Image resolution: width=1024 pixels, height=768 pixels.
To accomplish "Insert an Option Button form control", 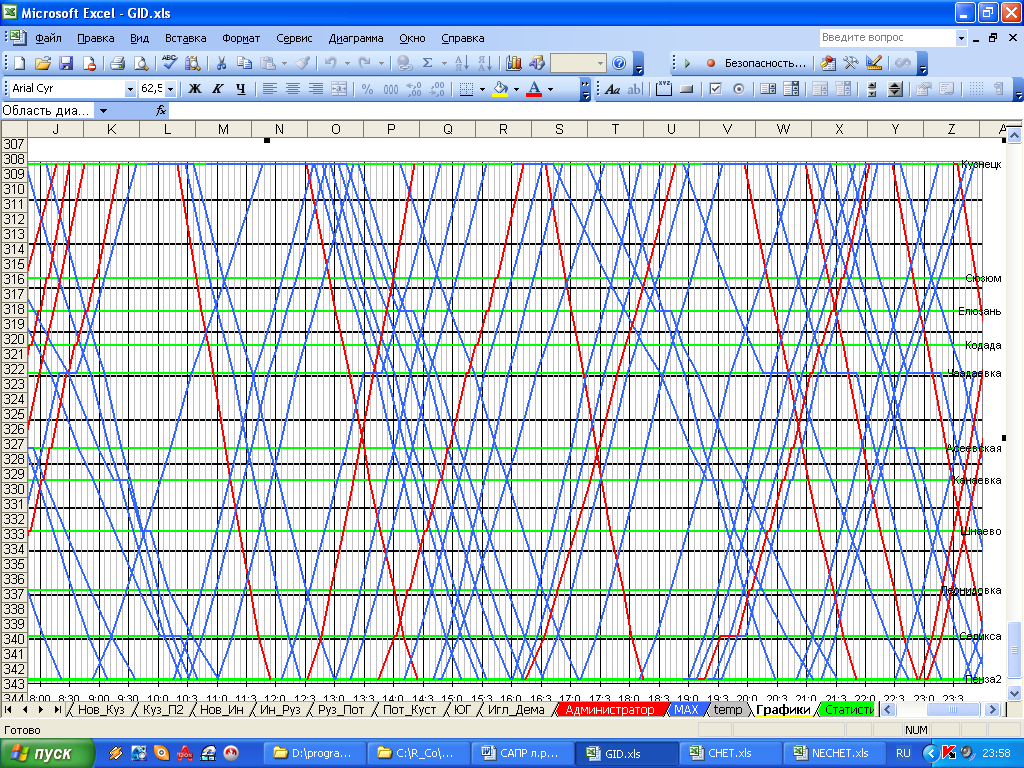I will tap(739, 89).
